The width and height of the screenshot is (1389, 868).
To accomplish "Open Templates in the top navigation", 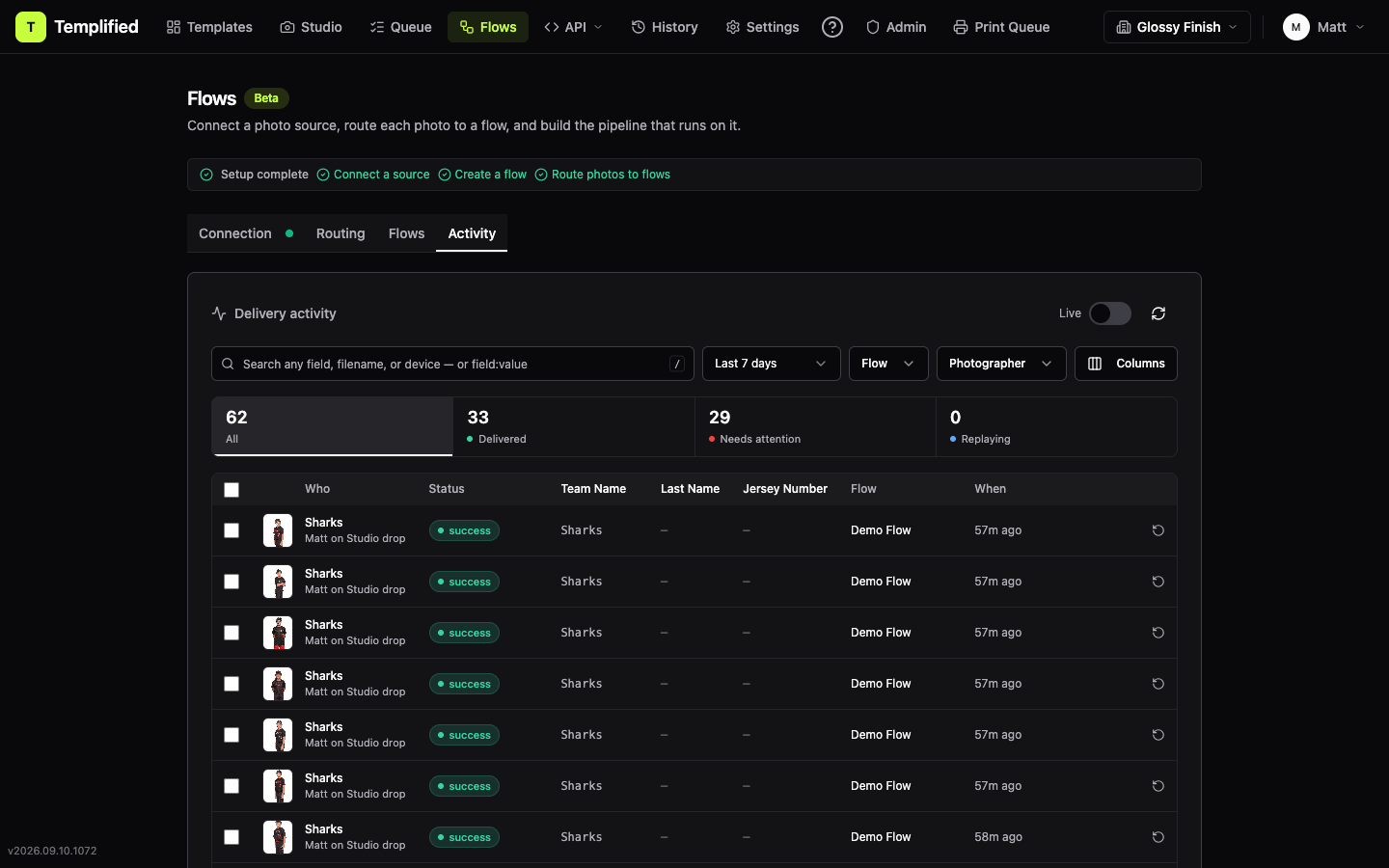I will (209, 27).
